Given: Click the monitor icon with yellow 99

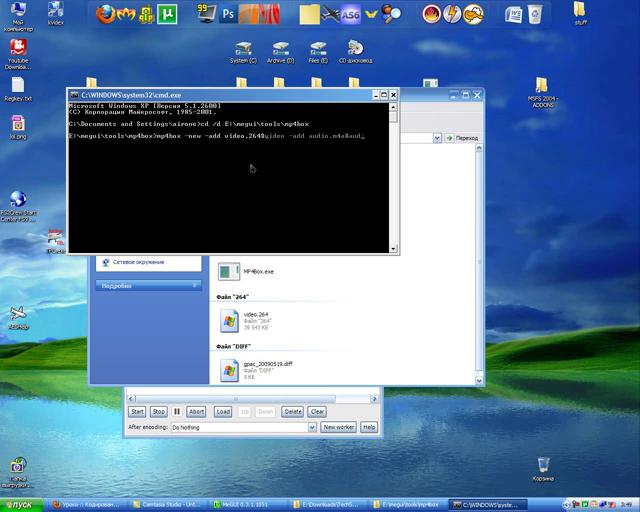Looking at the screenshot, I should coord(206,13).
